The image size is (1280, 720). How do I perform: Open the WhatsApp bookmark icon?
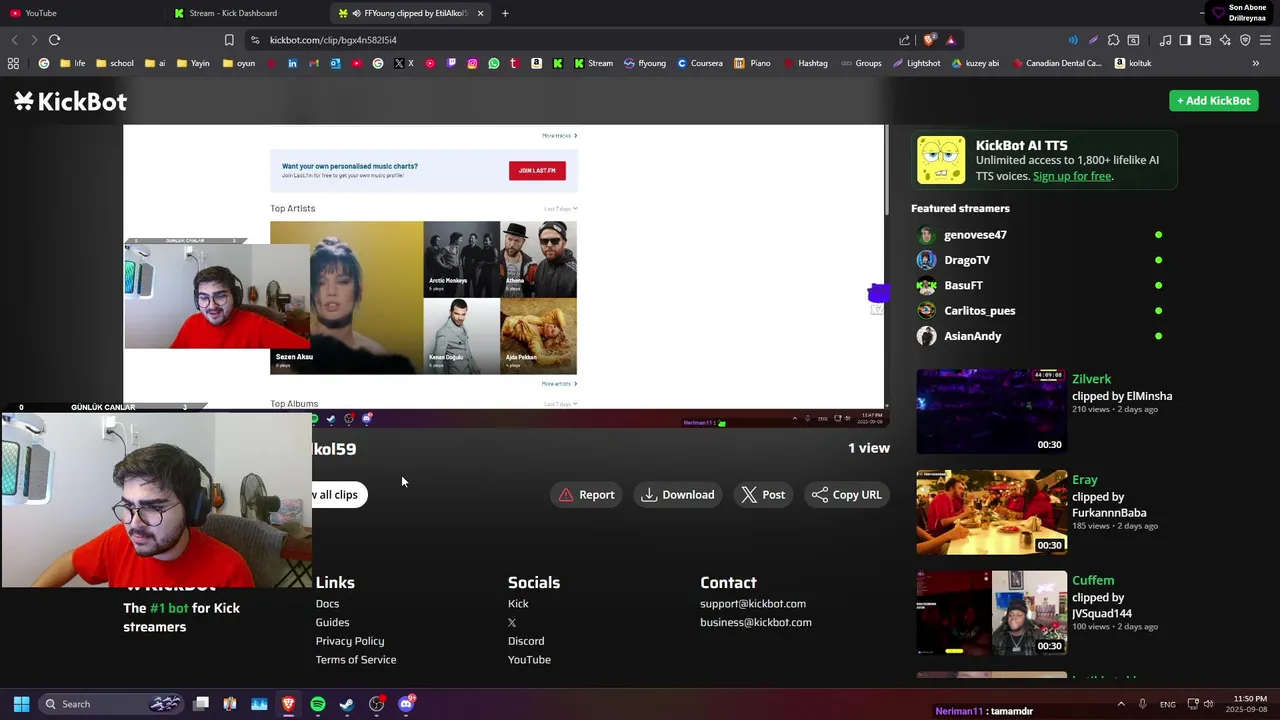493,63
